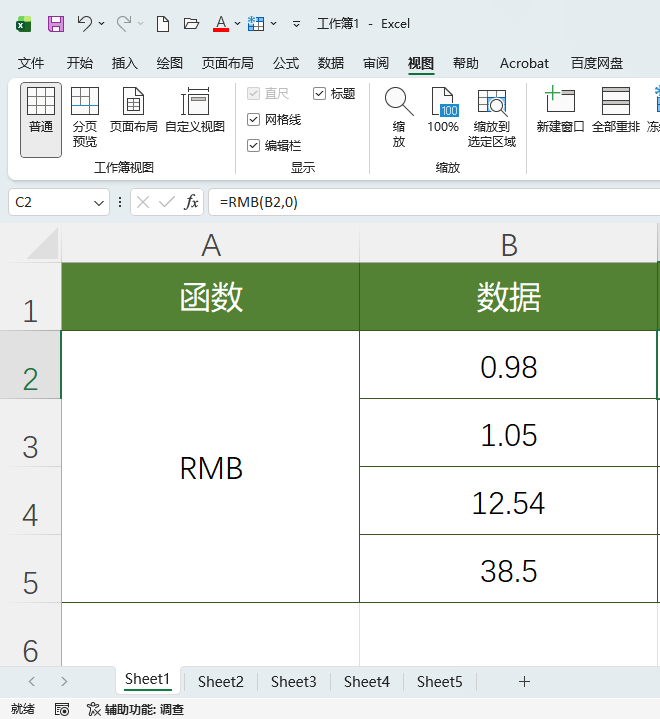
Task: Open the 文件 tab
Action: [31, 63]
